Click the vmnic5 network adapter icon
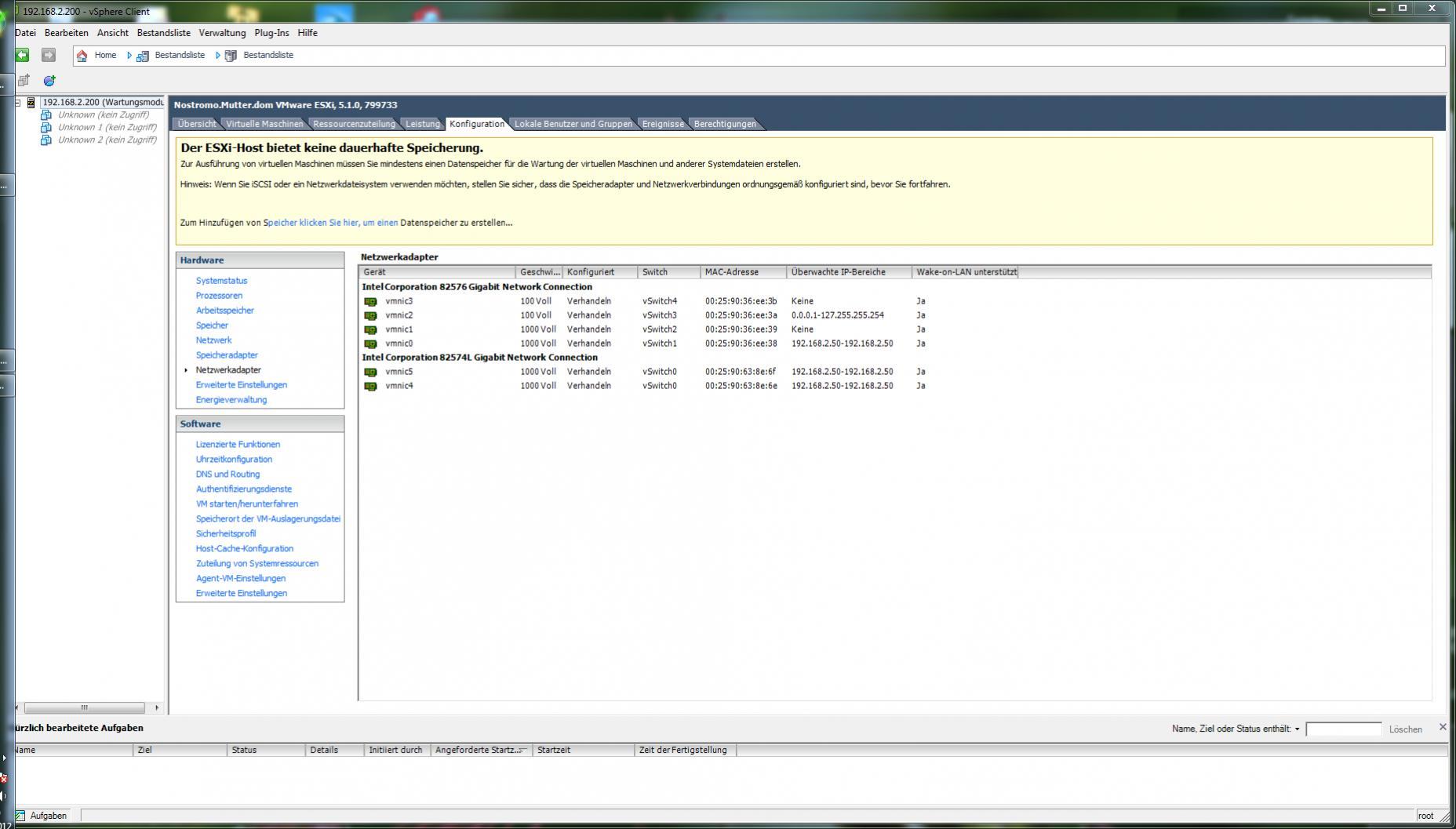Screen dimensions: 1456x829 [x=370, y=372]
